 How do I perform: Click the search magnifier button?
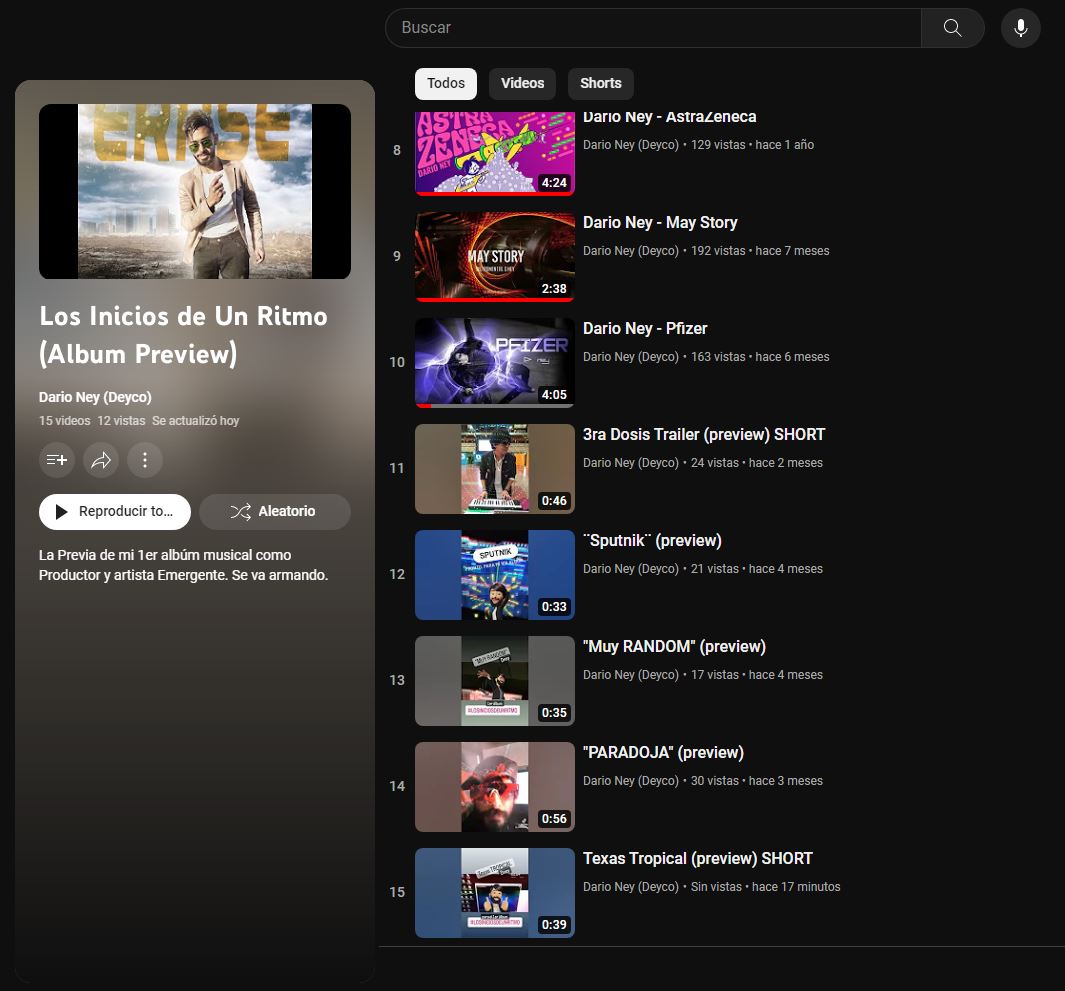[952, 28]
